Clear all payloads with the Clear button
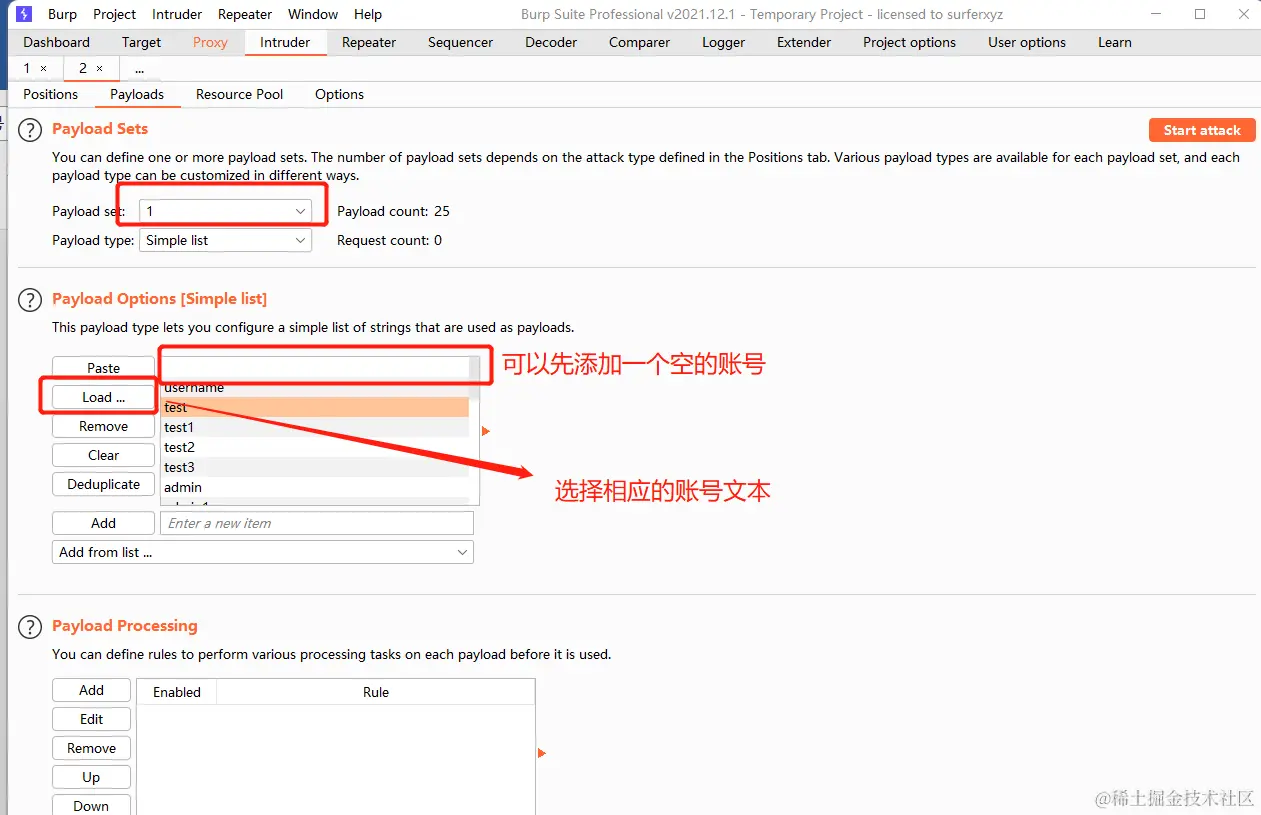The width and height of the screenshot is (1261, 815). click(103, 455)
